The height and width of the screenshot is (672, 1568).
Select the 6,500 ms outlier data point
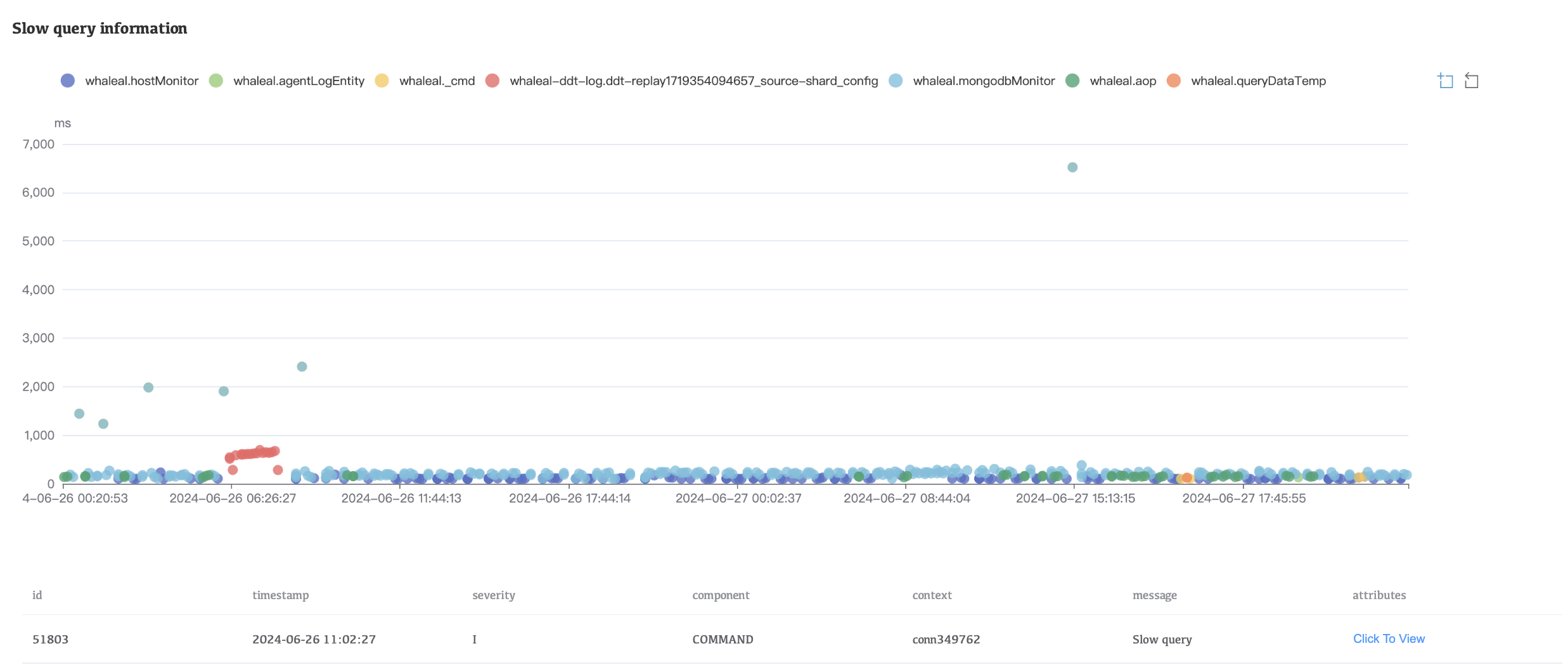[1072, 167]
